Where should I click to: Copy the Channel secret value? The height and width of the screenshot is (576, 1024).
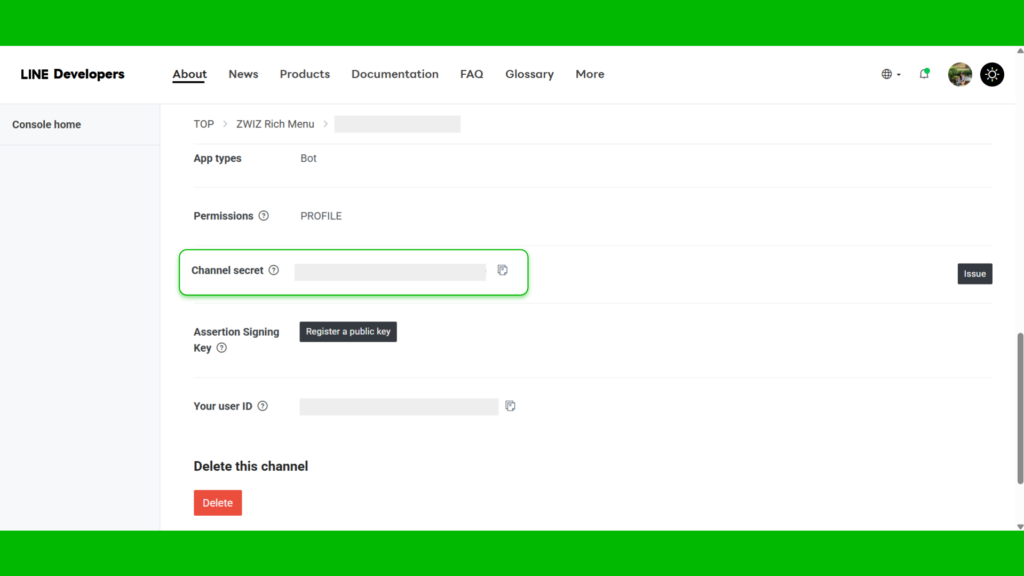point(502,270)
